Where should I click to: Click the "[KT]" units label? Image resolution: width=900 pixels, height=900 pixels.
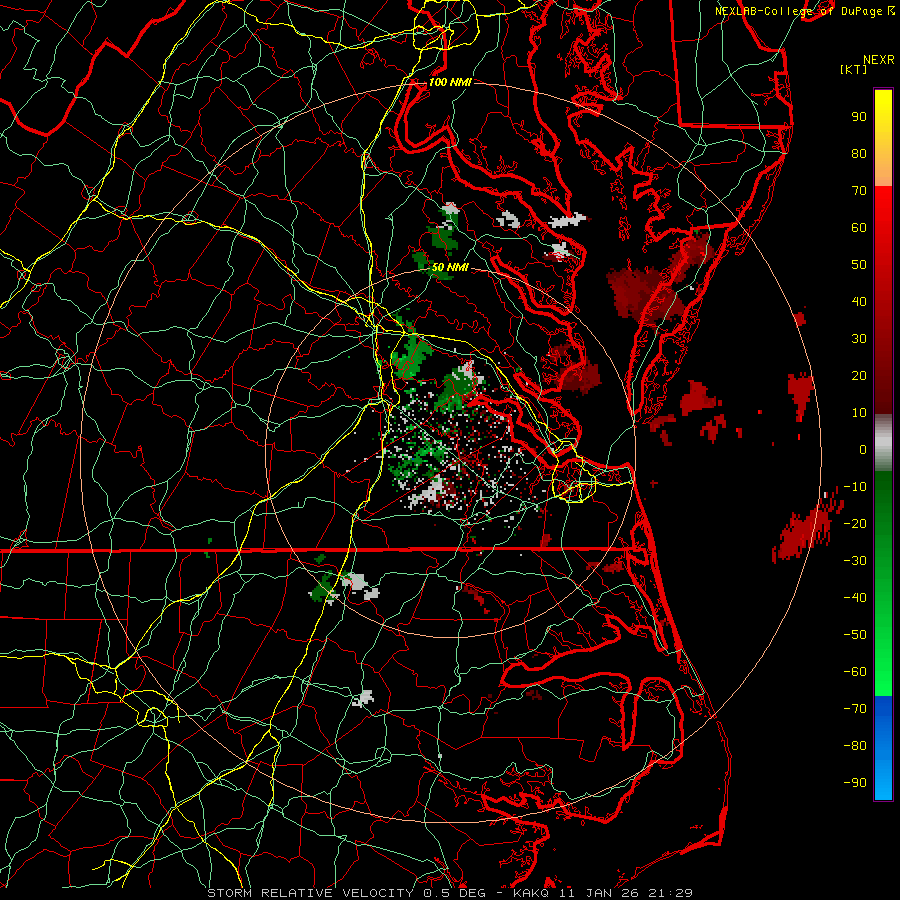point(854,69)
